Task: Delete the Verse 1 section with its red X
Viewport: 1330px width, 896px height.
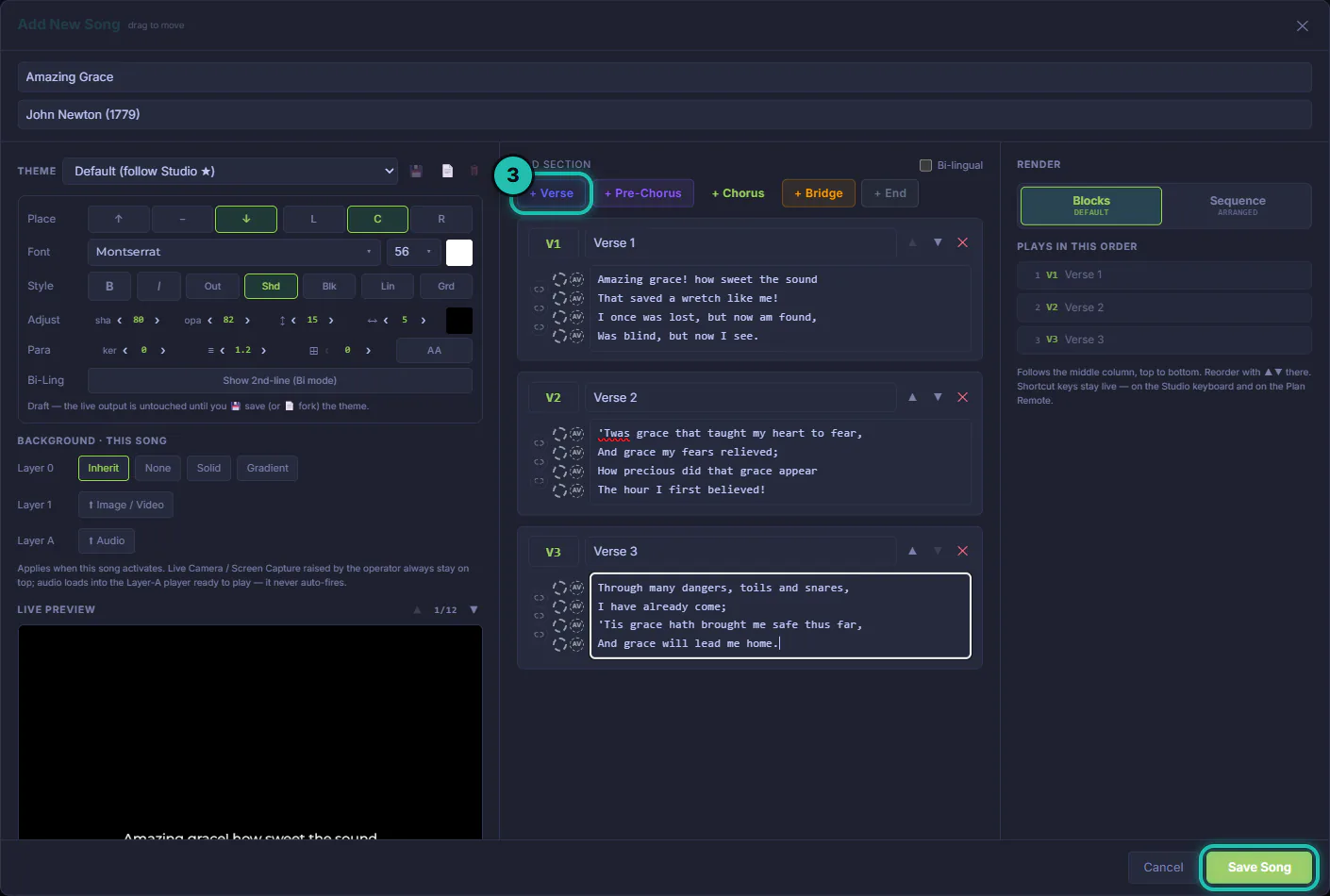Action: [963, 242]
